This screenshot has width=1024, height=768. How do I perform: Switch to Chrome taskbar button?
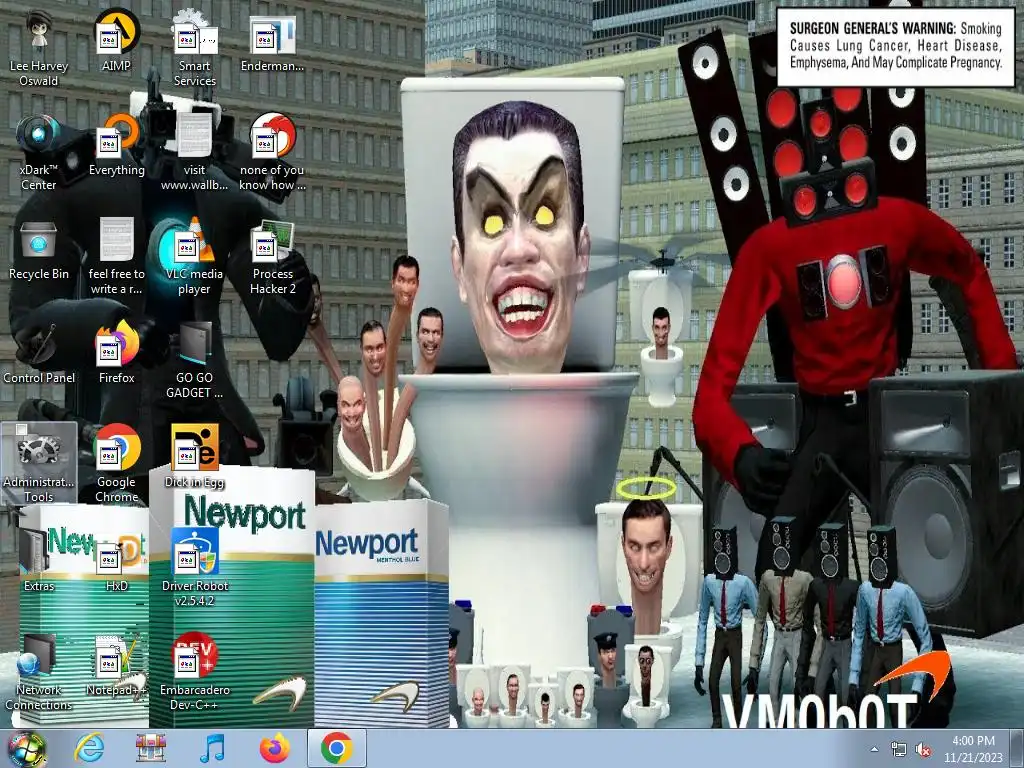point(336,748)
